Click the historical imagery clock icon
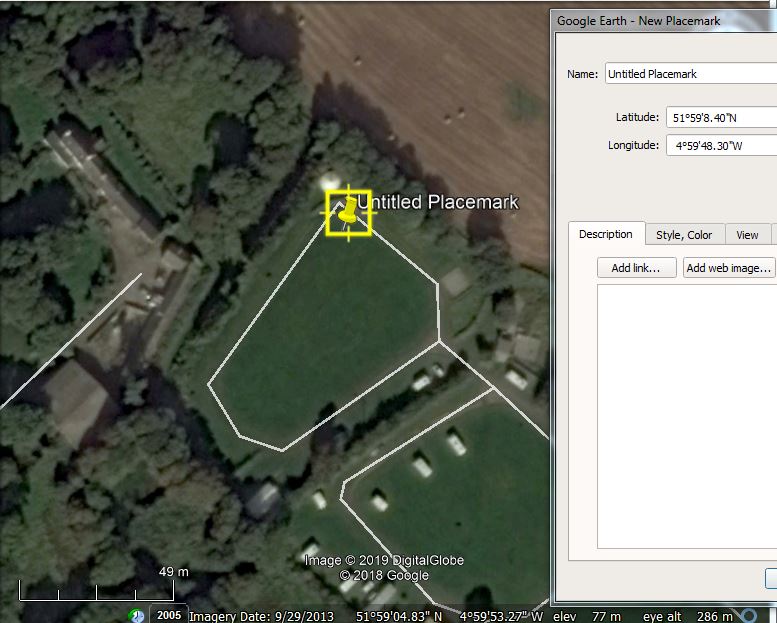777x623 pixels. 137,615
